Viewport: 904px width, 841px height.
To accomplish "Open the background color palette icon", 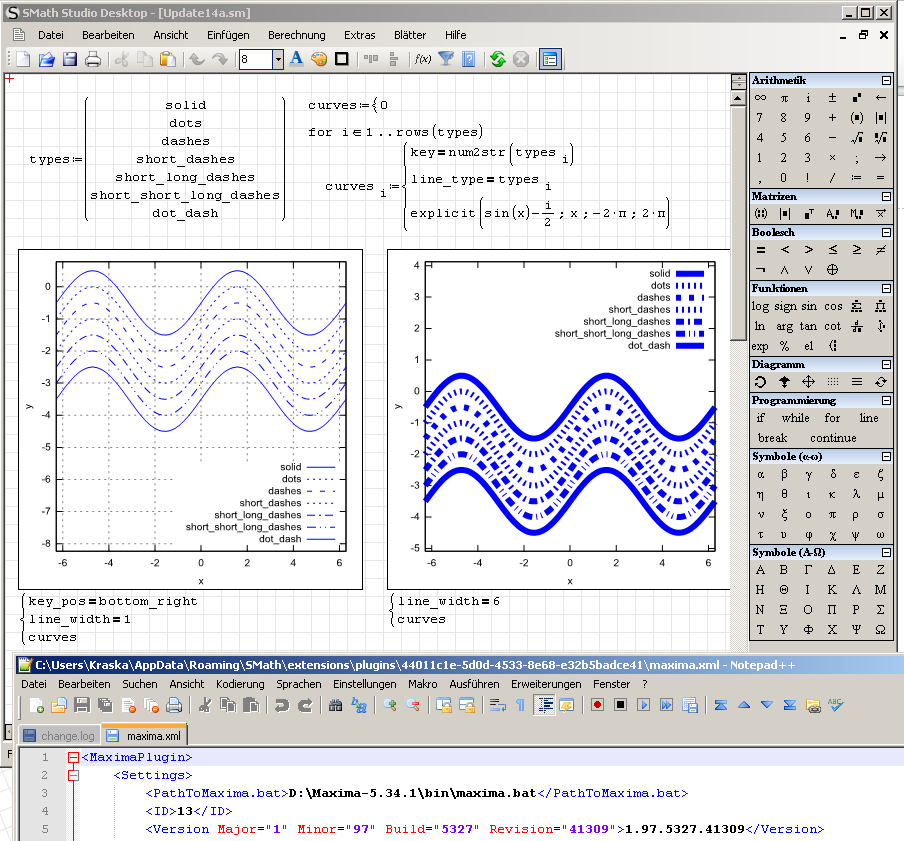I will (x=319, y=59).
